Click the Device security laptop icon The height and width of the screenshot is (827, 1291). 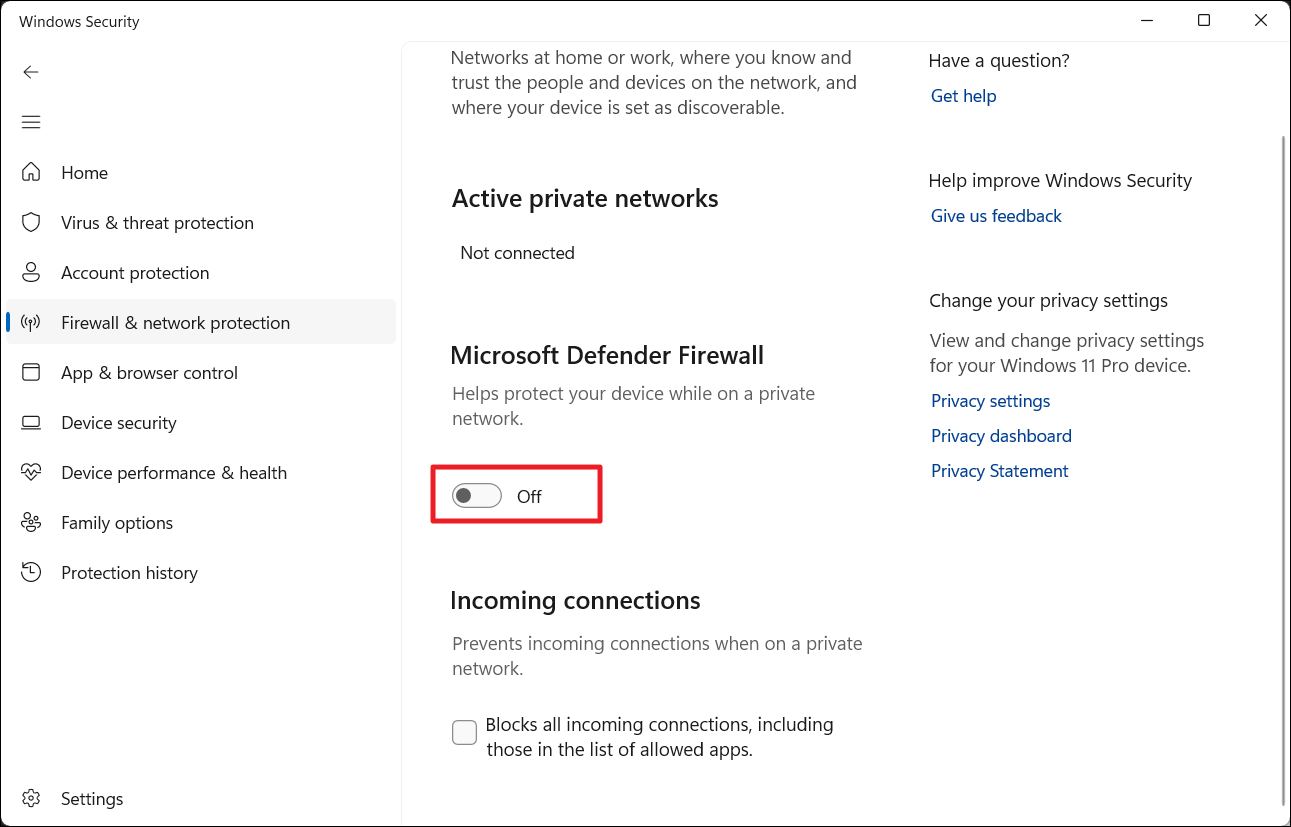tap(31, 422)
